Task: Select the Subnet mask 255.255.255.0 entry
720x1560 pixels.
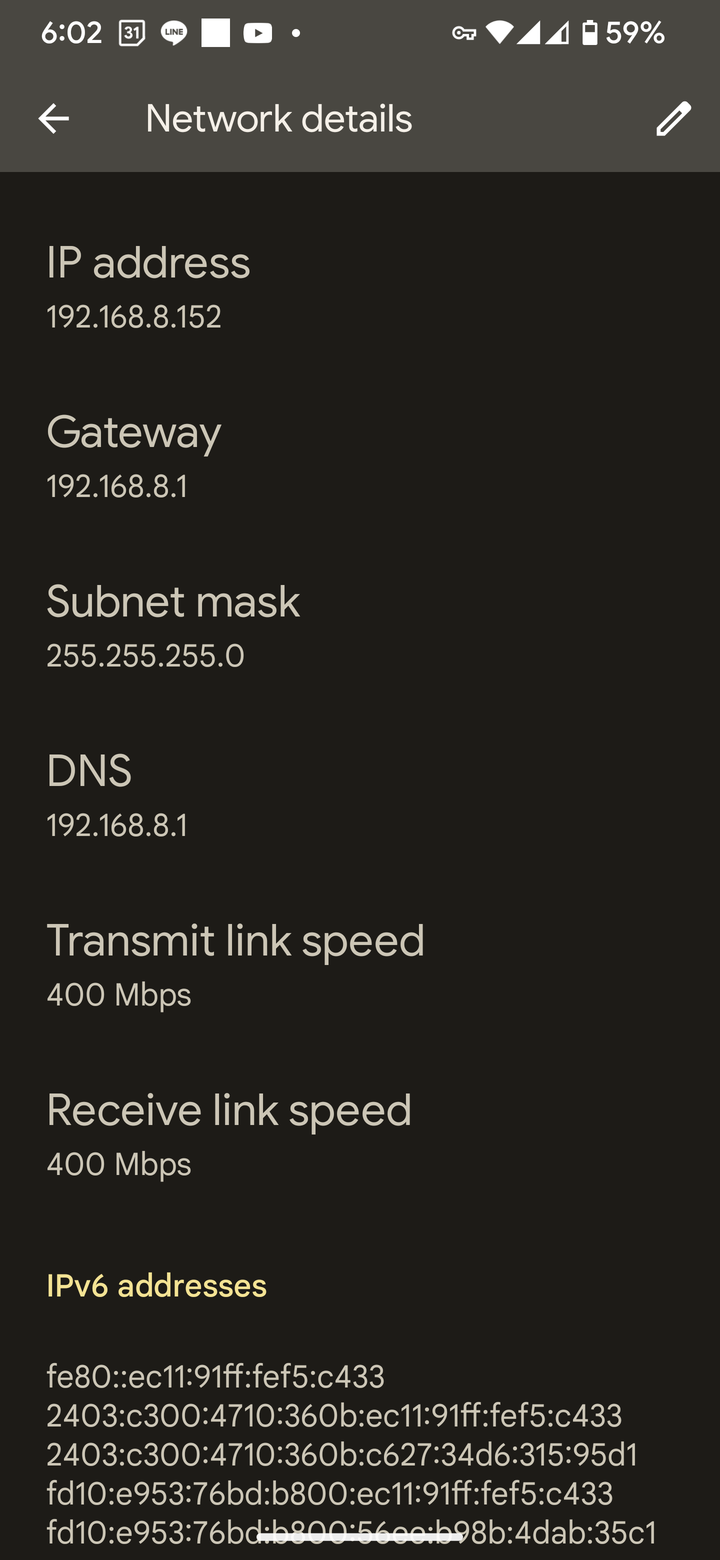Action: click(360, 626)
